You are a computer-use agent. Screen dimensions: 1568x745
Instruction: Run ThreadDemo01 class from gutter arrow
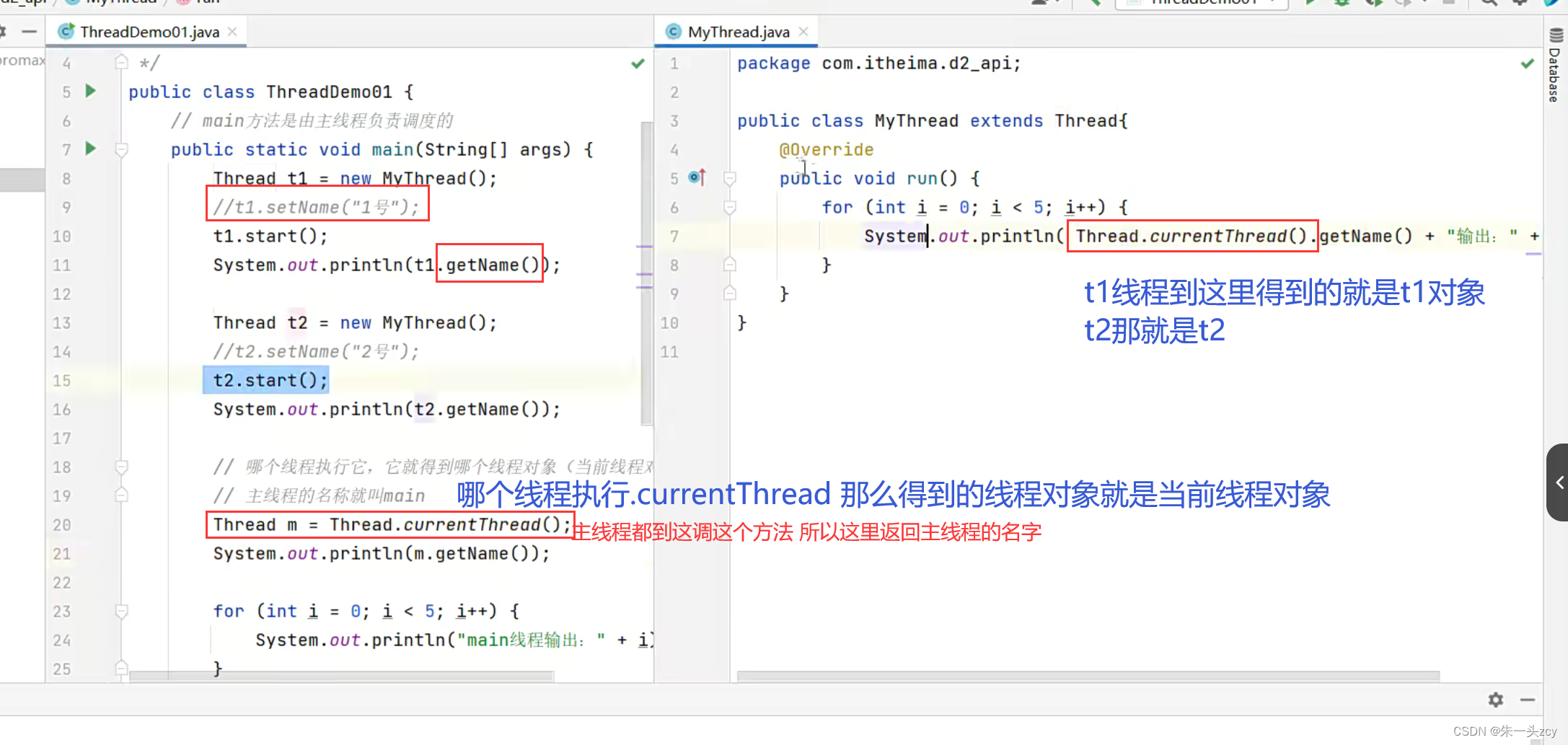[x=91, y=91]
